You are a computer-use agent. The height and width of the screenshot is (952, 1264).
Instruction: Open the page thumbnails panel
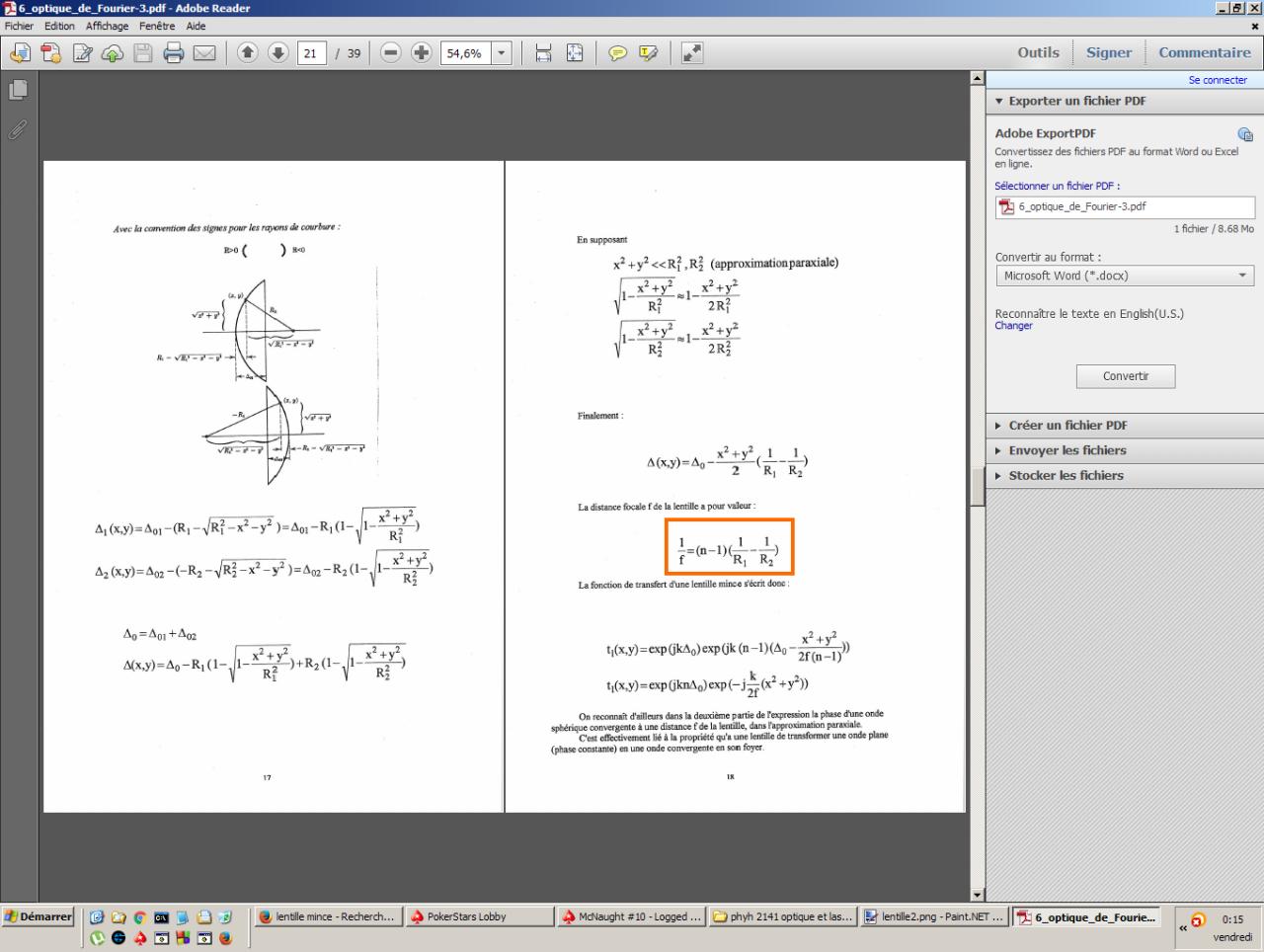pos(18,90)
